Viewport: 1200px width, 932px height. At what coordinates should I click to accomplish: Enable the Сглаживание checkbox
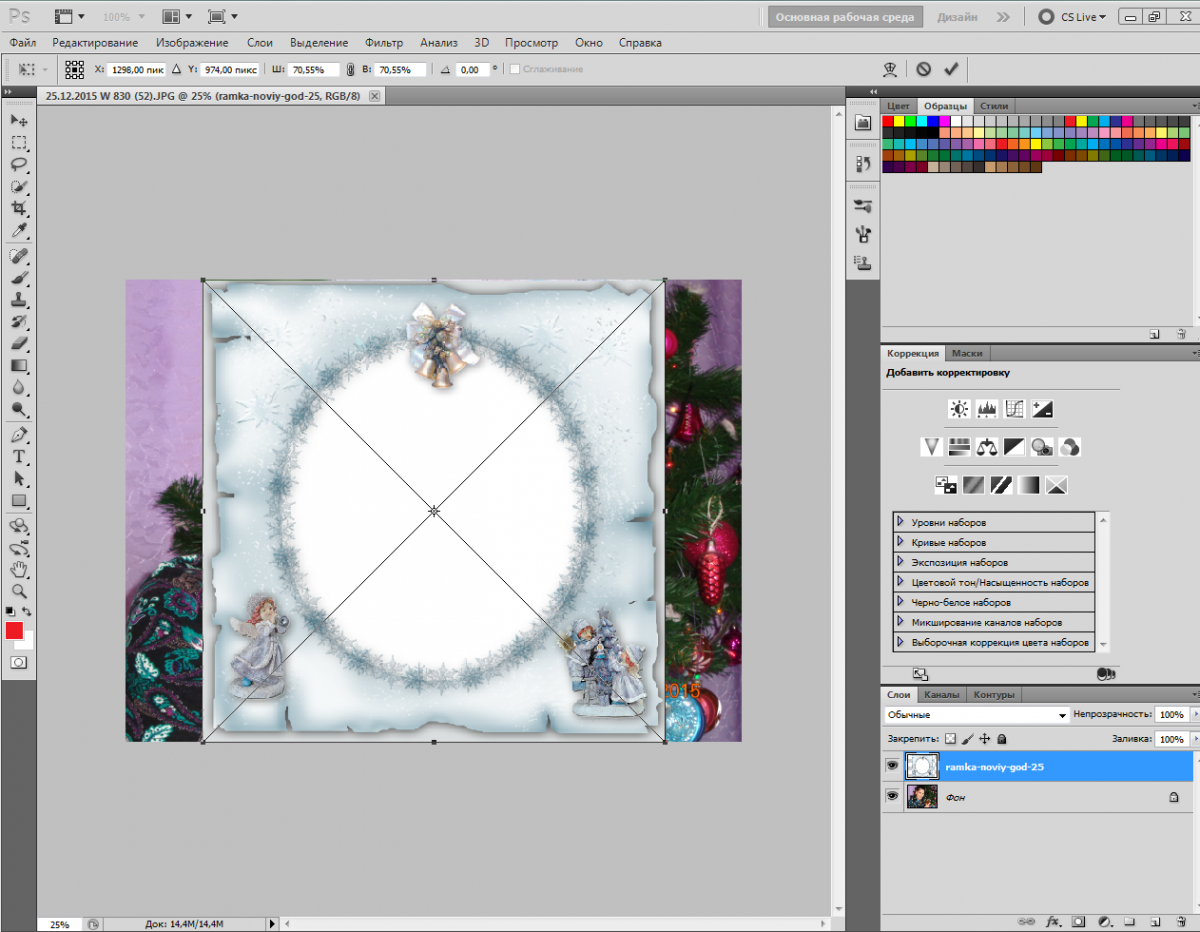pos(515,70)
